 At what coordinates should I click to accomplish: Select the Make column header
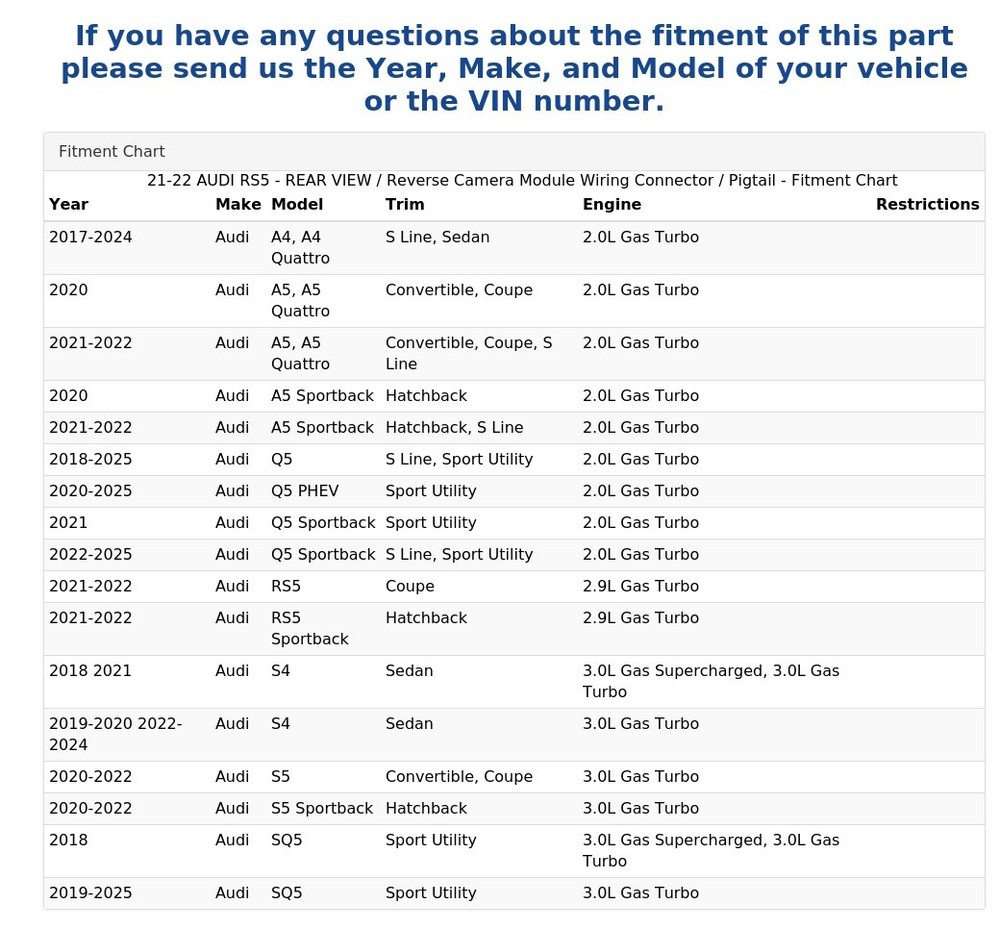pyautogui.click(x=238, y=205)
